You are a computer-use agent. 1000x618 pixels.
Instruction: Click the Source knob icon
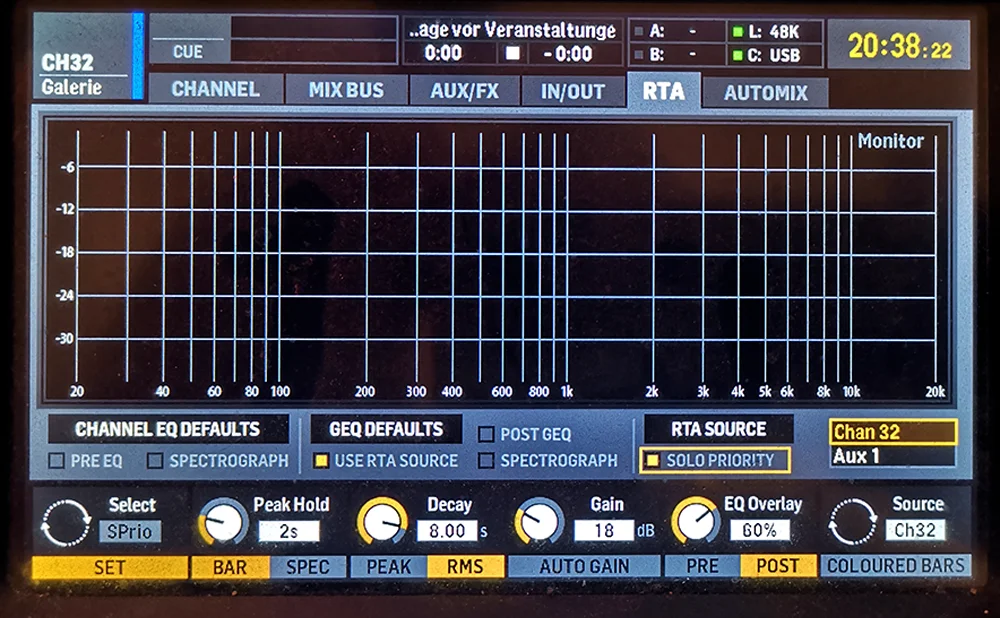point(852,519)
